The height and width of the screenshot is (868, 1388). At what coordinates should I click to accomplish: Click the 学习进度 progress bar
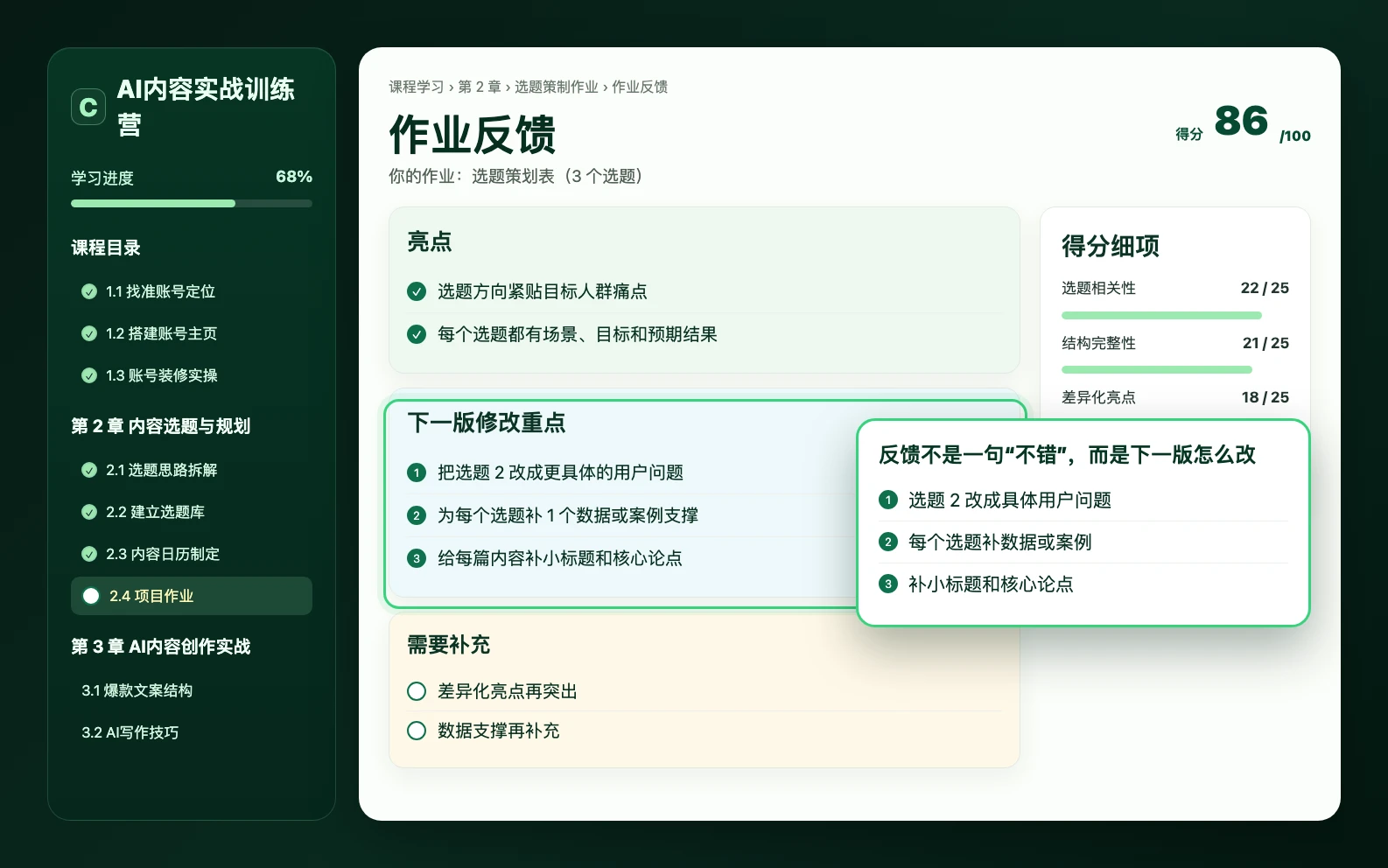click(192, 203)
